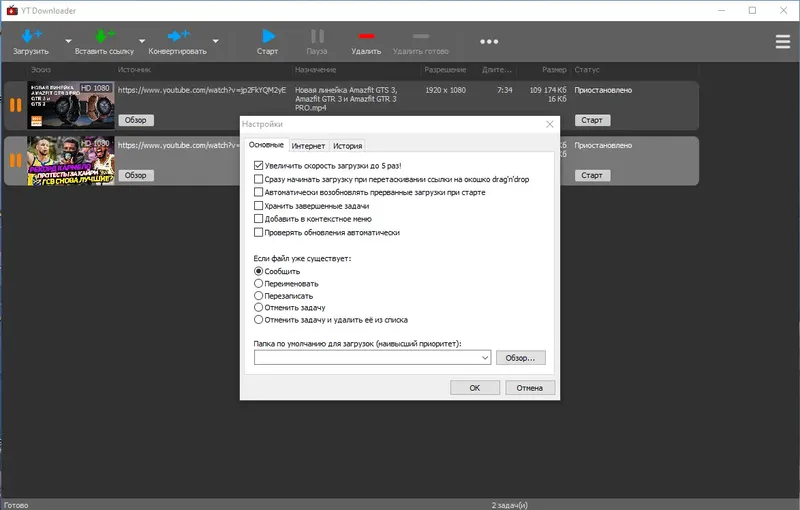Click Старт button in second download row
The image size is (800, 510).
[x=592, y=175]
